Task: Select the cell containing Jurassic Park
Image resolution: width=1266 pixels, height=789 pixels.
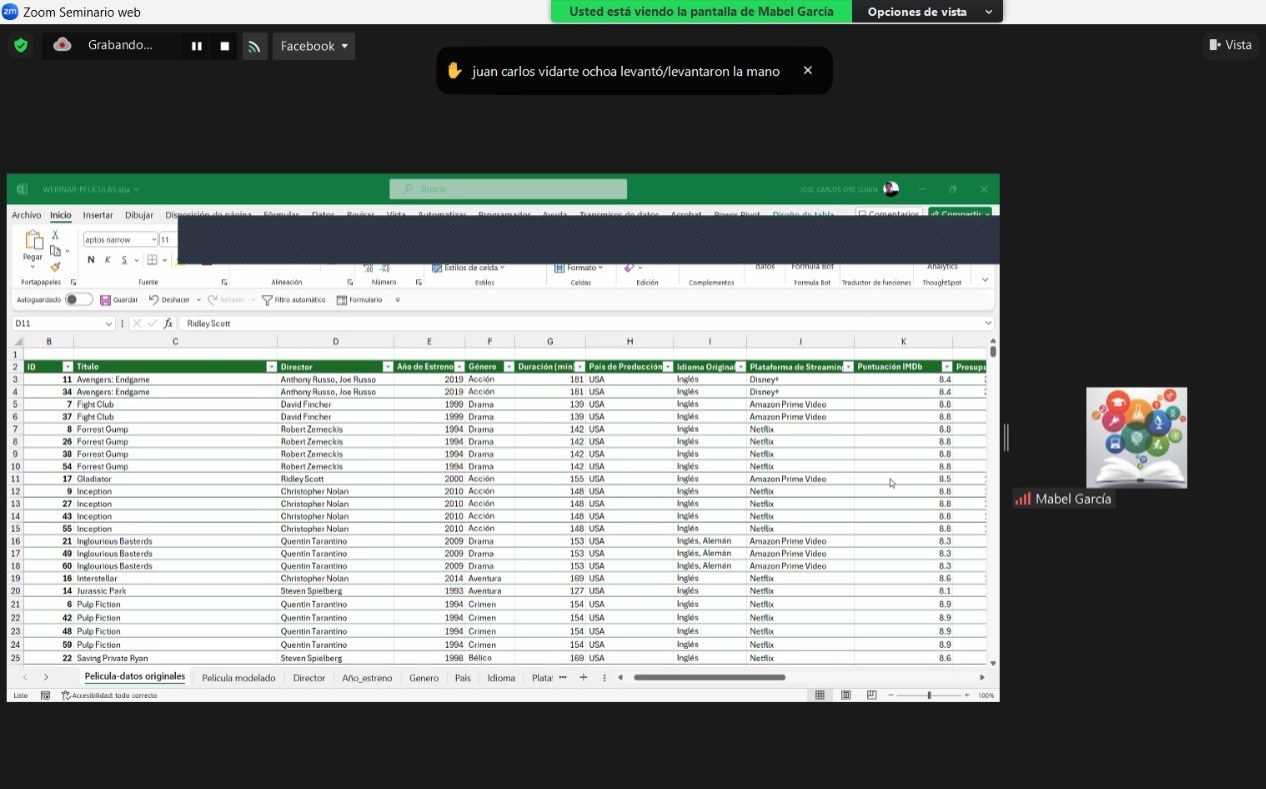Action: [x=175, y=591]
